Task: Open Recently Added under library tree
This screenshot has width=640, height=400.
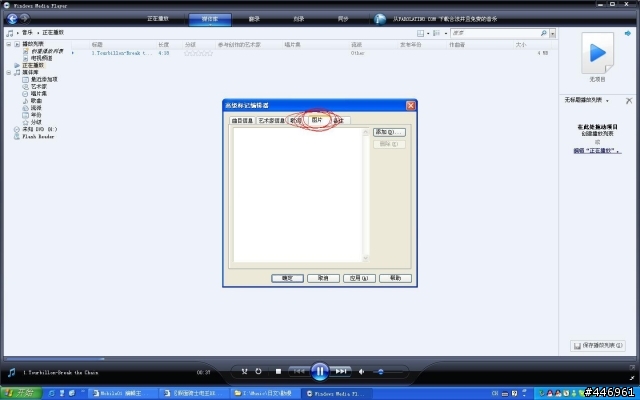Action: [44, 80]
